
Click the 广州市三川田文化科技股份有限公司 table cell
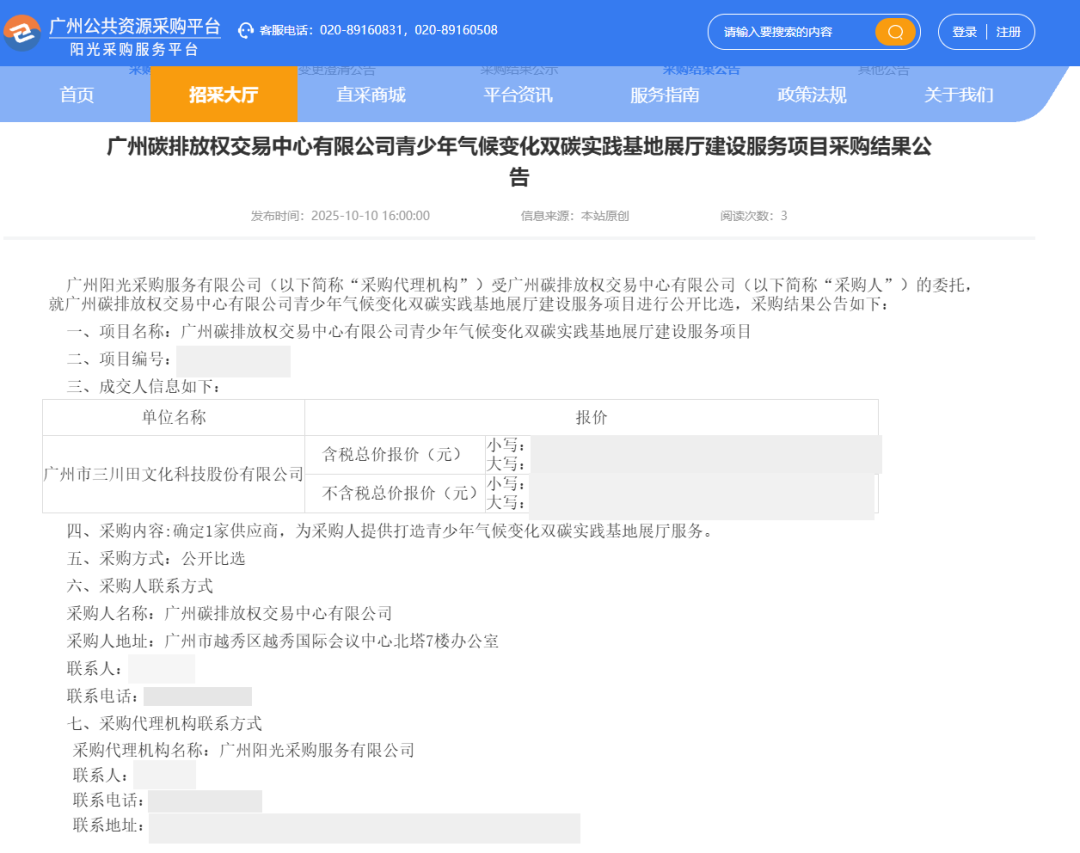[x=173, y=474]
